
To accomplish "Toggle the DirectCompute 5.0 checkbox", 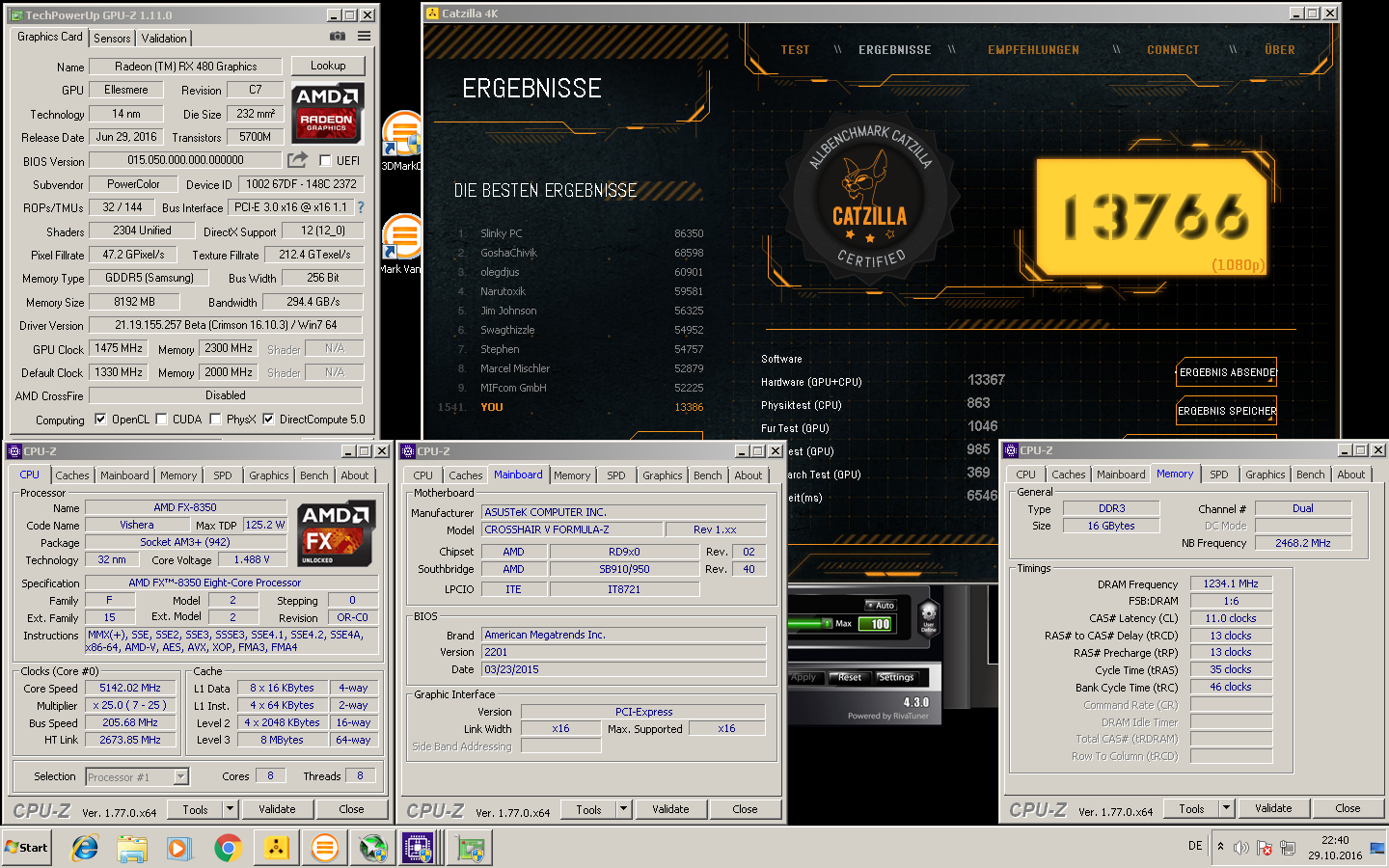I will (x=268, y=420).
